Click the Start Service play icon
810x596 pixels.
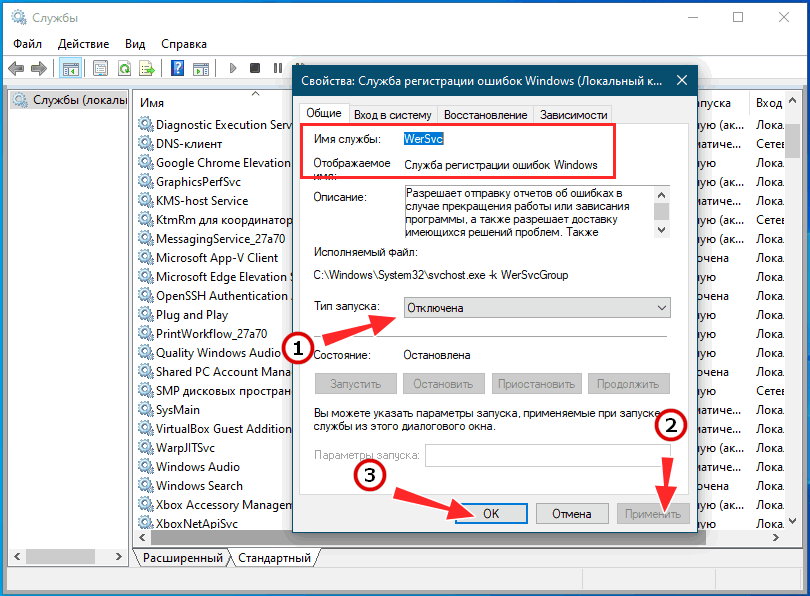coord(232,69)
